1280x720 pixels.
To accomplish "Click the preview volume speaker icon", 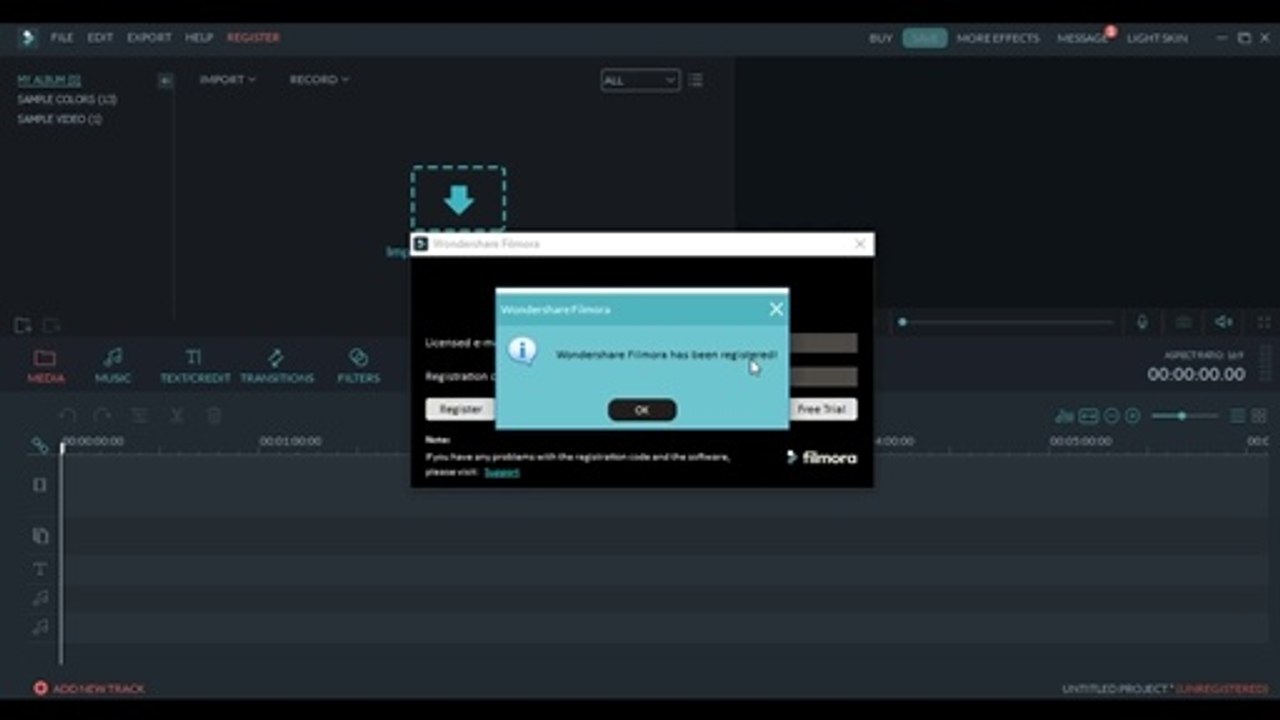I will [1224, 322].
